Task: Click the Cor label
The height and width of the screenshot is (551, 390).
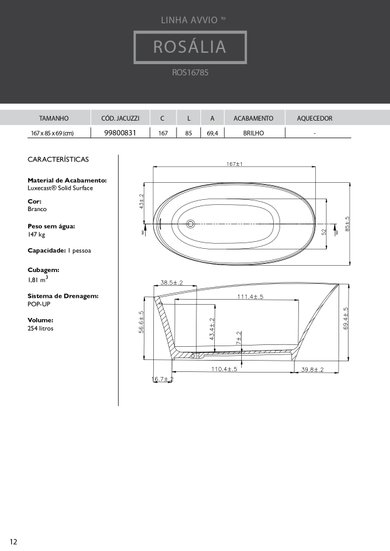Action: [34, 202]
